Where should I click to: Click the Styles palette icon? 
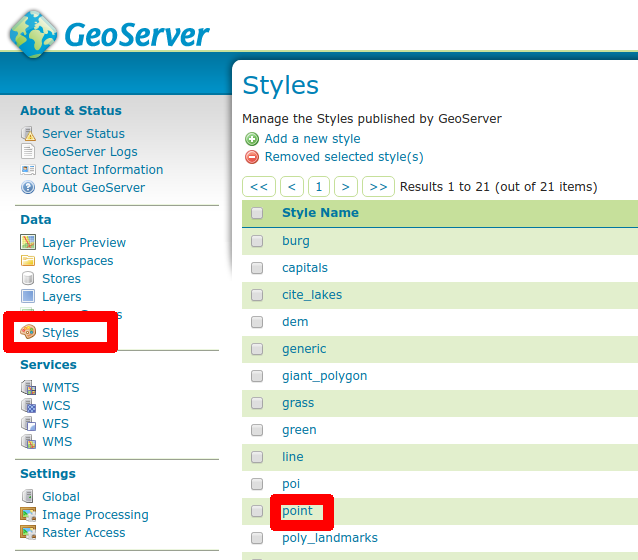tap(28, 332)
